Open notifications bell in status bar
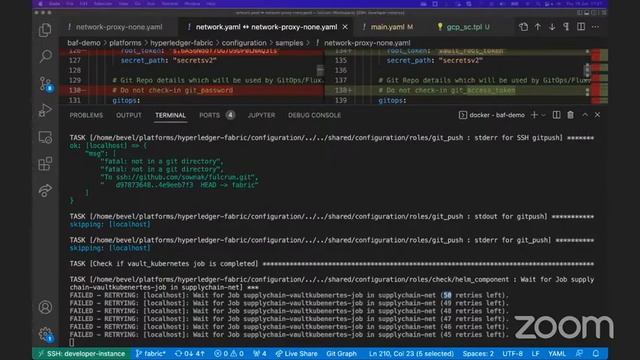640x360 pixels. click(596, 353)
